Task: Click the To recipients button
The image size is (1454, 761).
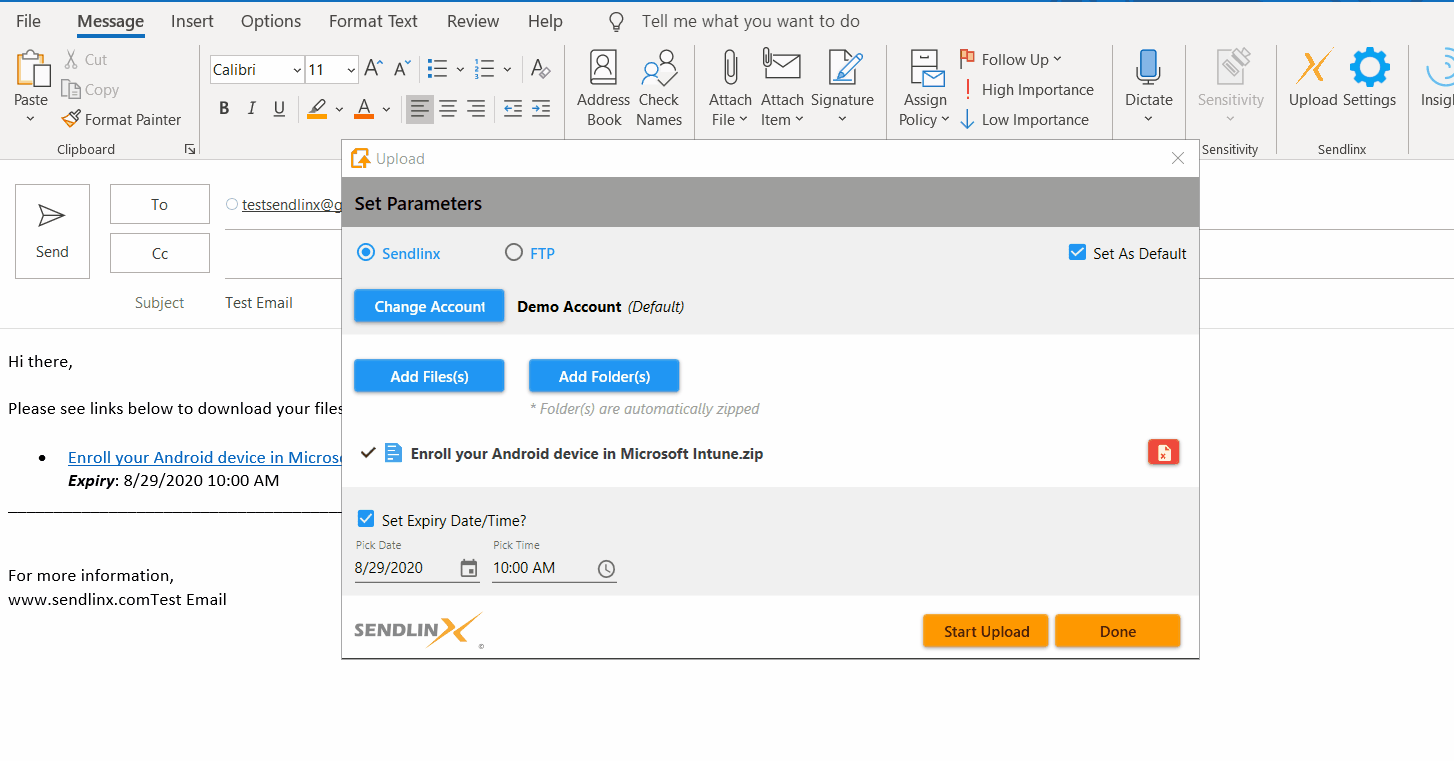Action: pyautogui.click(x=160, y=204)
